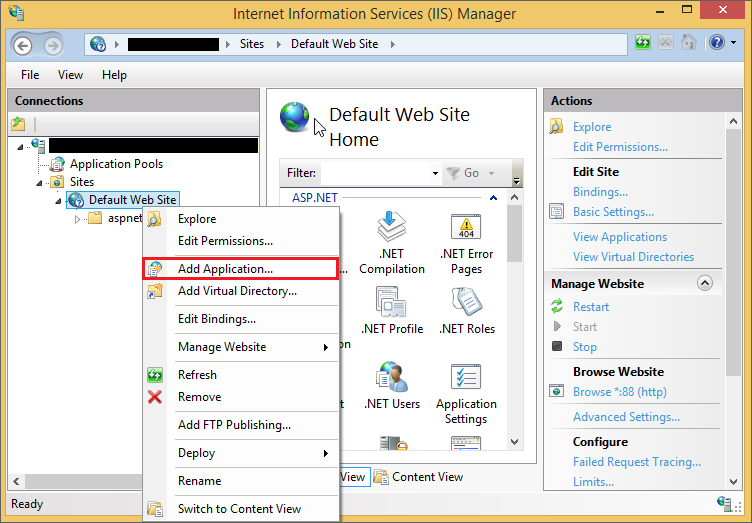Image resolution: width=752 pixels, height=523 pixels.
Task: Choose Add Virtual Directory... from context menu
Action: point(241,291)
